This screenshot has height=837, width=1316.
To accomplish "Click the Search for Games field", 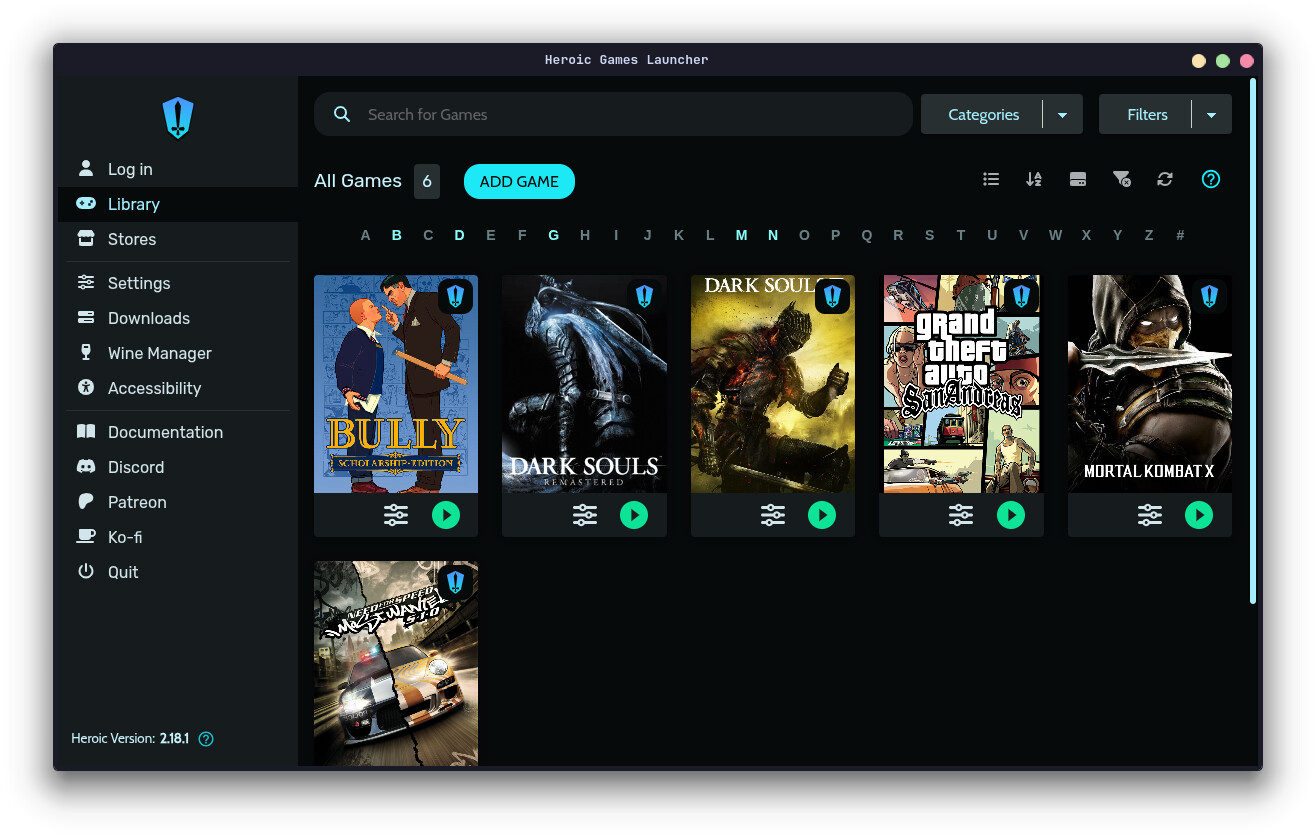I will point(630,115).
